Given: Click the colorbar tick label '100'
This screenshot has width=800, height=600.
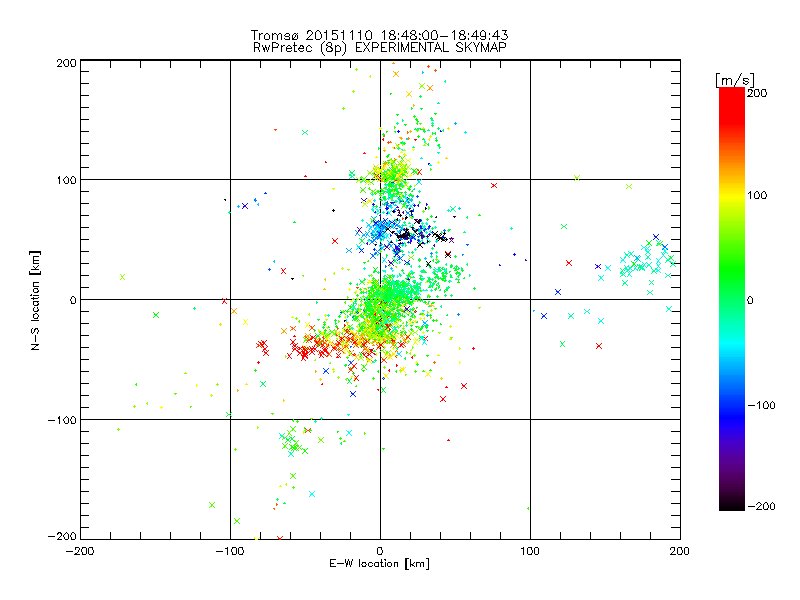Looking at the screenshot, I should tap(757, 195).
